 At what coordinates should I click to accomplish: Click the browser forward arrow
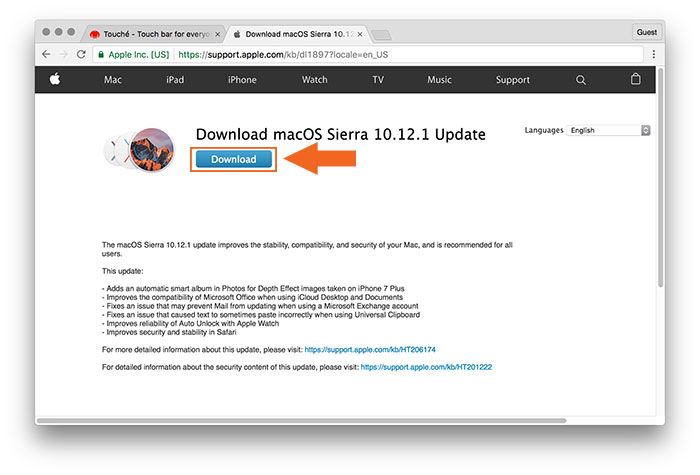point(64,54)
